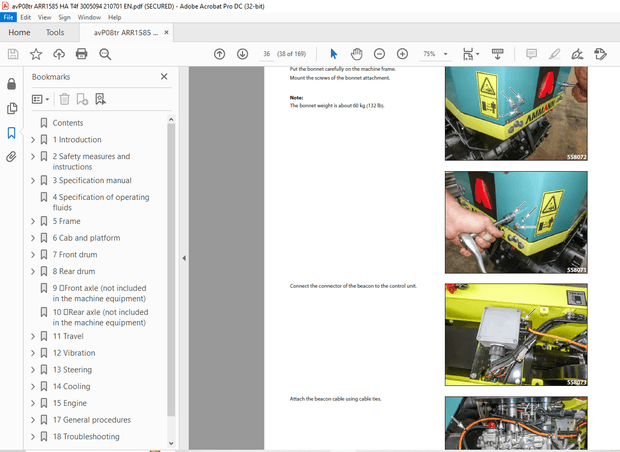Open the 17 General procedures bookmark
Image resolution: width=620 pixels, height=452 pixels.
coord(92,420)
